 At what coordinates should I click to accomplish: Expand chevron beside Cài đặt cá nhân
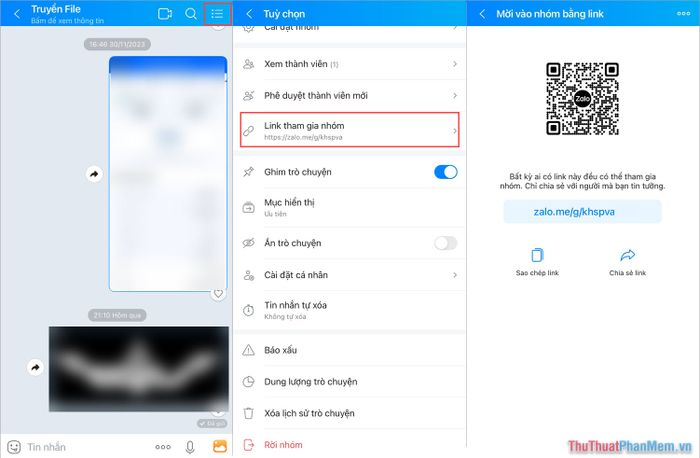[454, 275]
